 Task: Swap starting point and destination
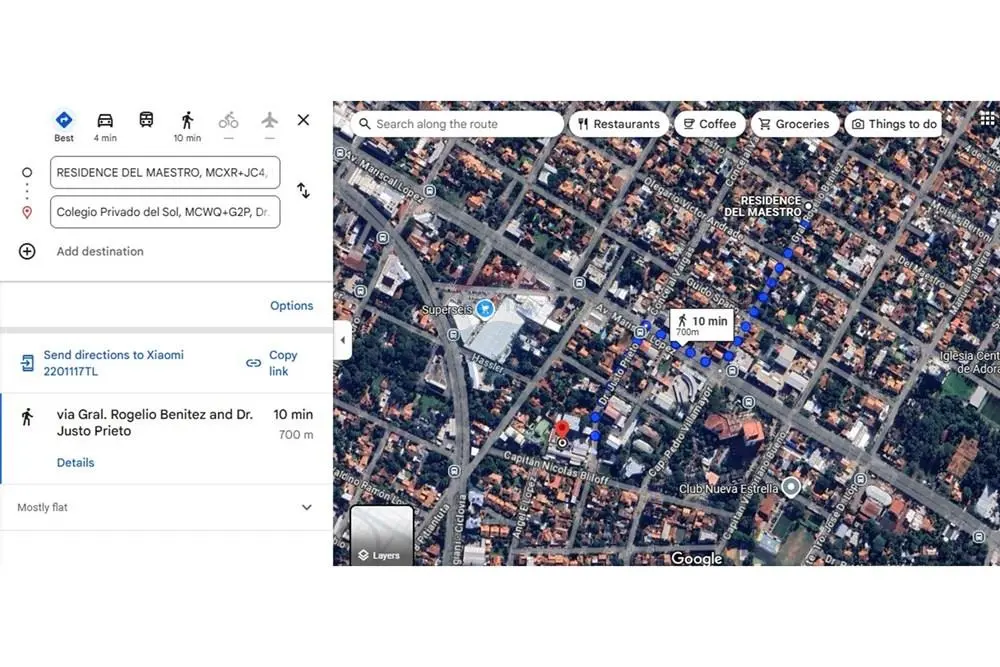303,191
